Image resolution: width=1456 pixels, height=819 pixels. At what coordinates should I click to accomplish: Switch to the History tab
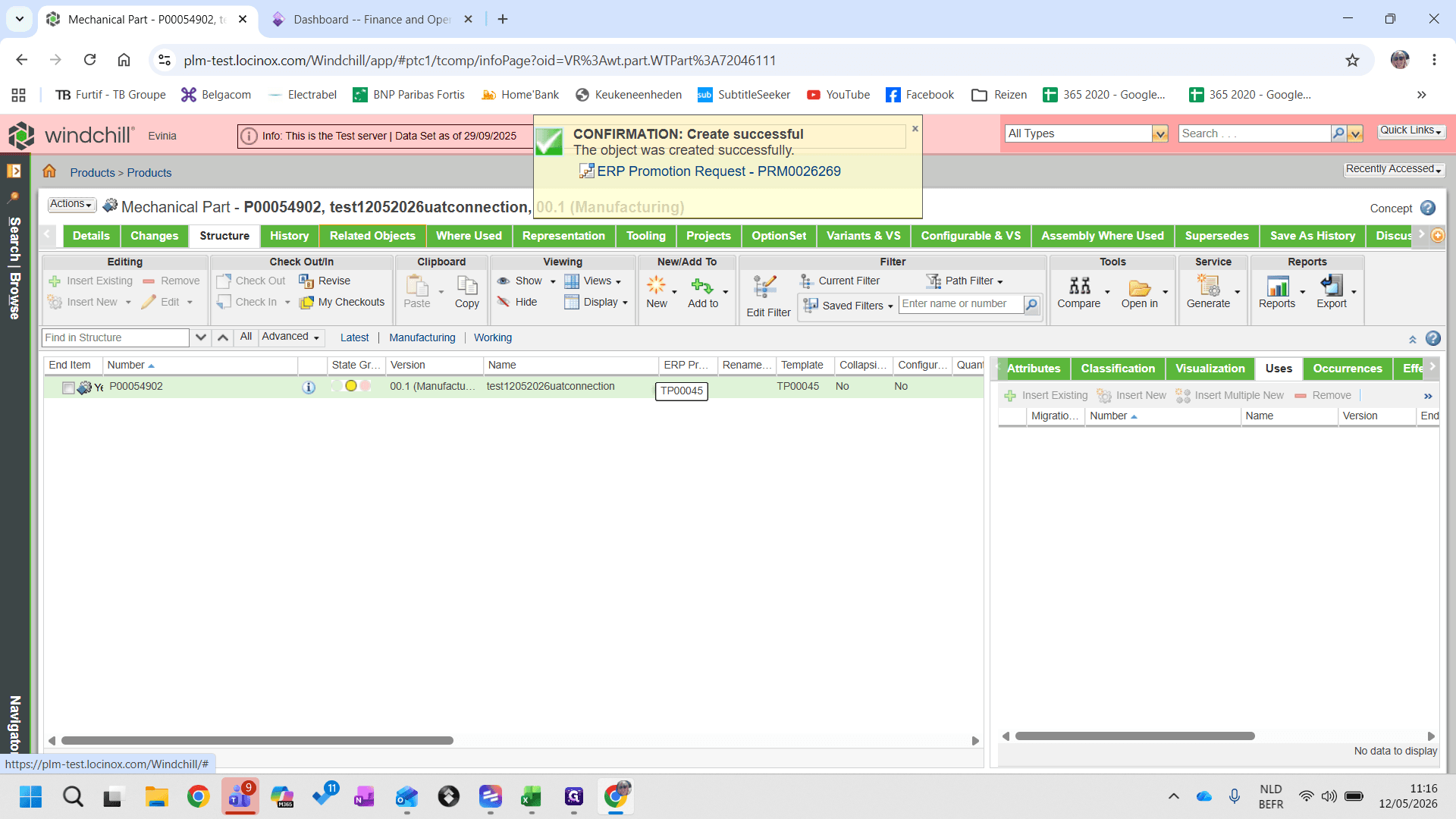[290, 236]
